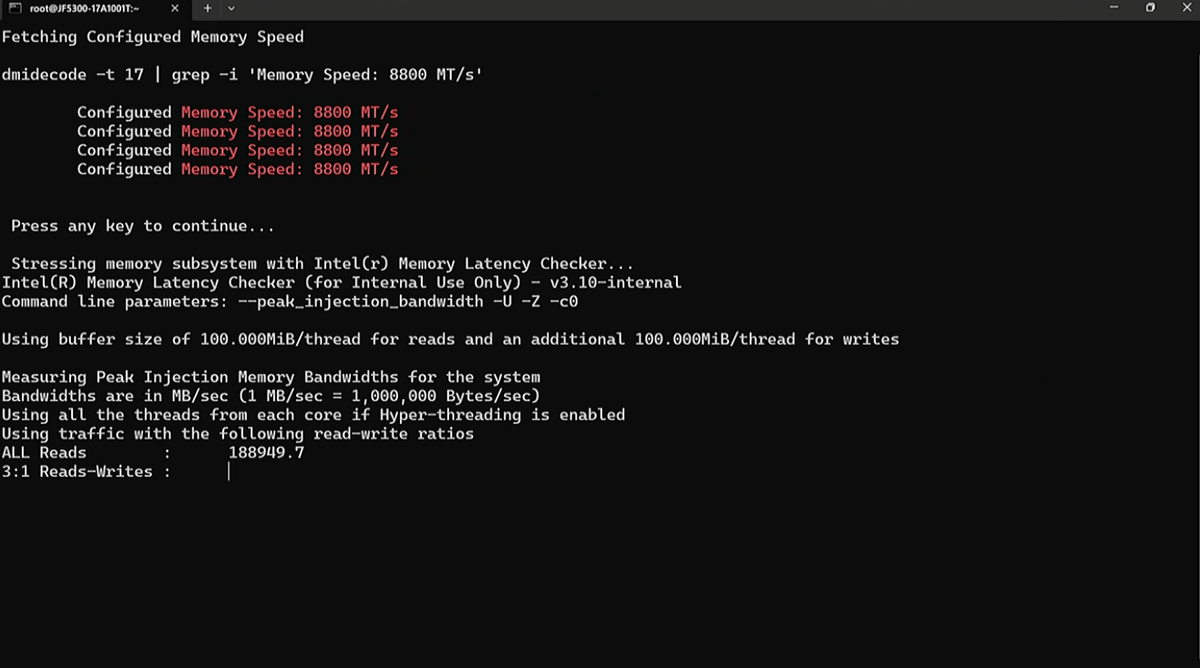Viewport: 1200px width, 668px height.
Task: Expand the new tab profile dropdown
Action: [x=231, y=8]
